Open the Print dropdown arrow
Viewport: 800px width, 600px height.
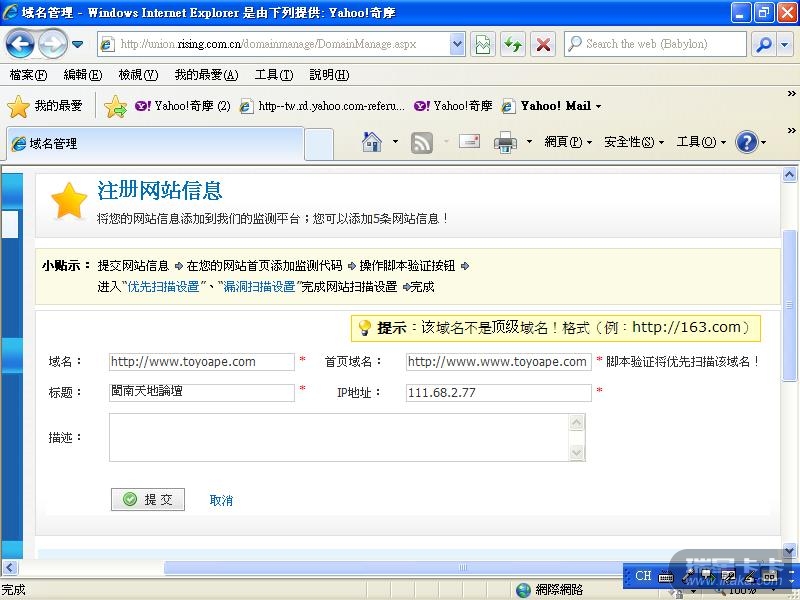[x=529, y=141]
